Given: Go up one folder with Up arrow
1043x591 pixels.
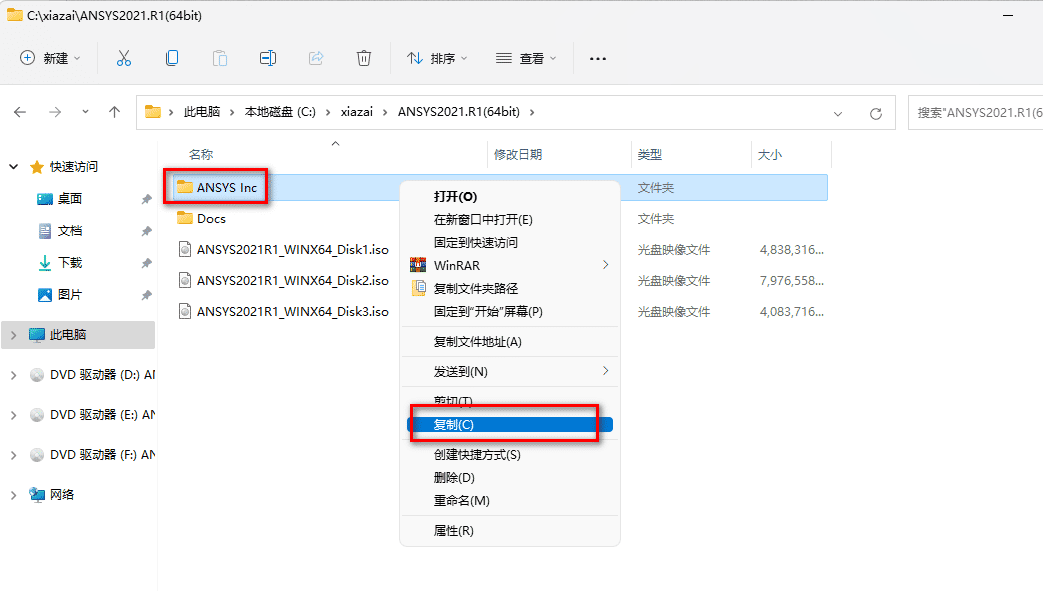Looking at the screenshot, I should (114, 112).
